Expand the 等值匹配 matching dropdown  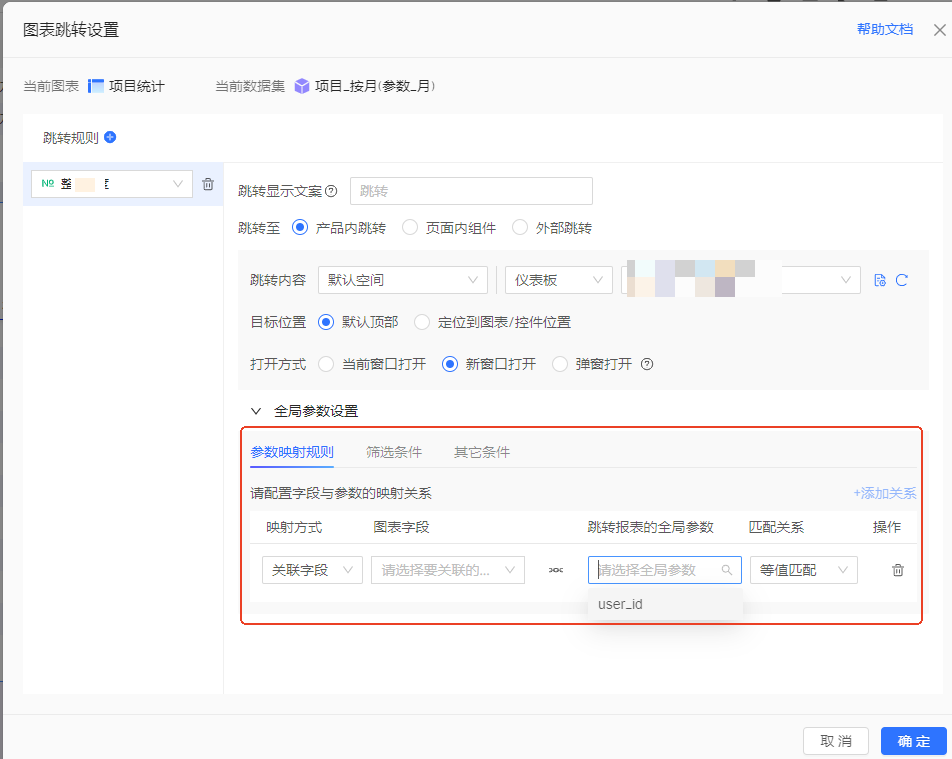click(803, 570)
